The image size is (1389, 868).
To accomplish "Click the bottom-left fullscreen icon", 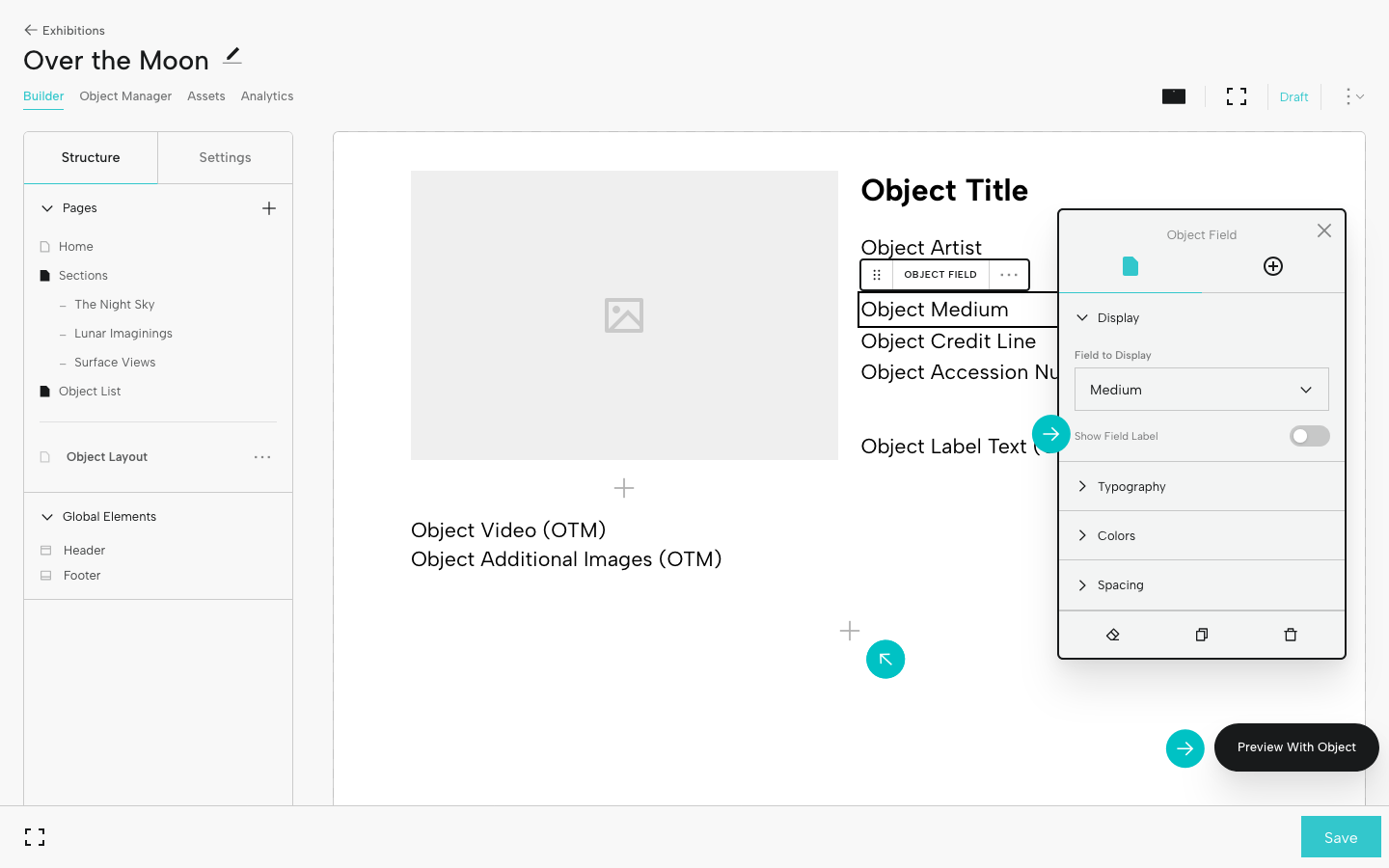I will [35, 837].
